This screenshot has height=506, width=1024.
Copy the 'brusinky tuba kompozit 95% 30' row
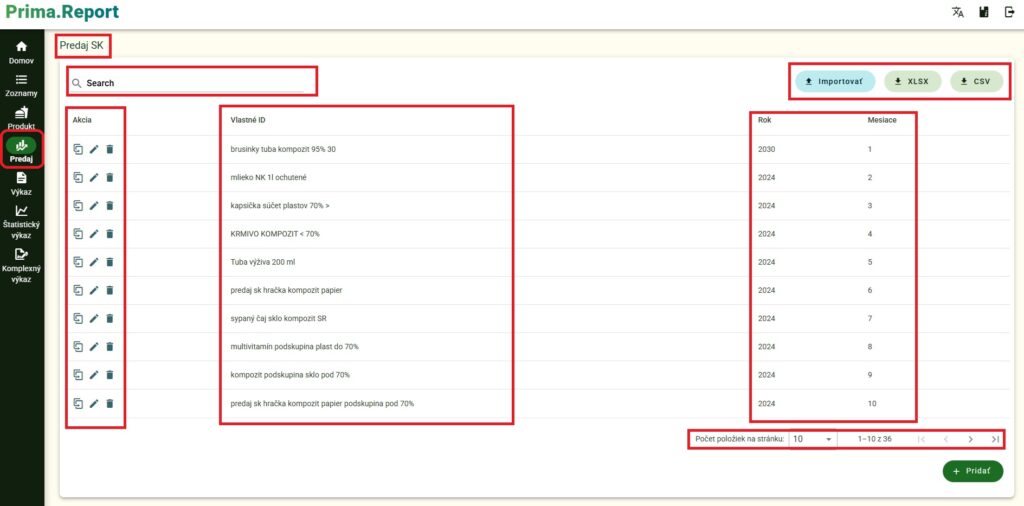[78, 149]
